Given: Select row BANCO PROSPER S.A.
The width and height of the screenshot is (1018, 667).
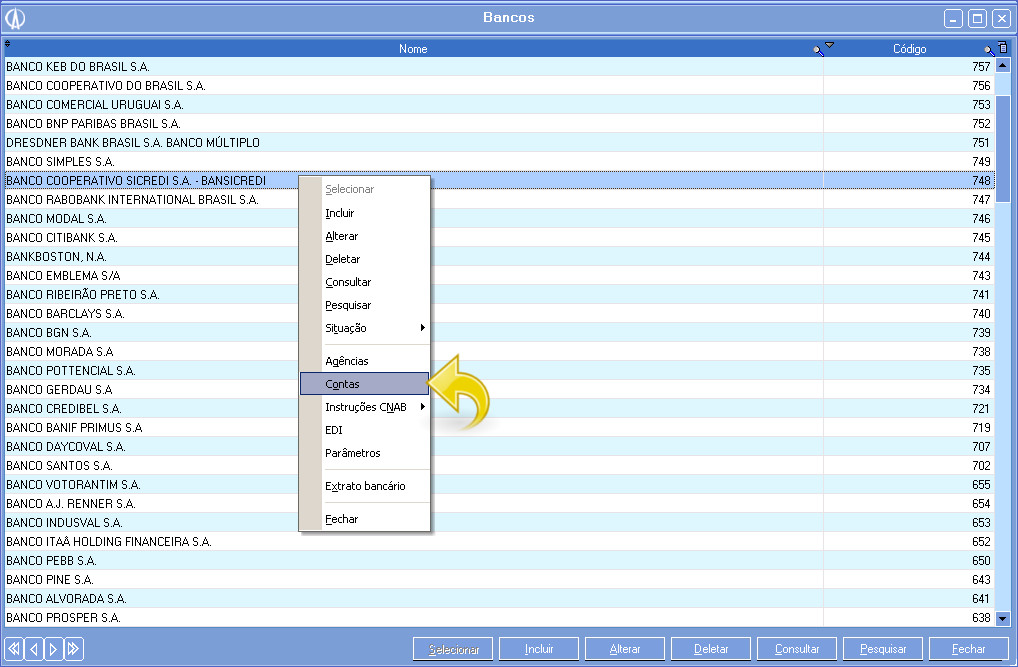Looking at the screenshot, I should (499, 618).
